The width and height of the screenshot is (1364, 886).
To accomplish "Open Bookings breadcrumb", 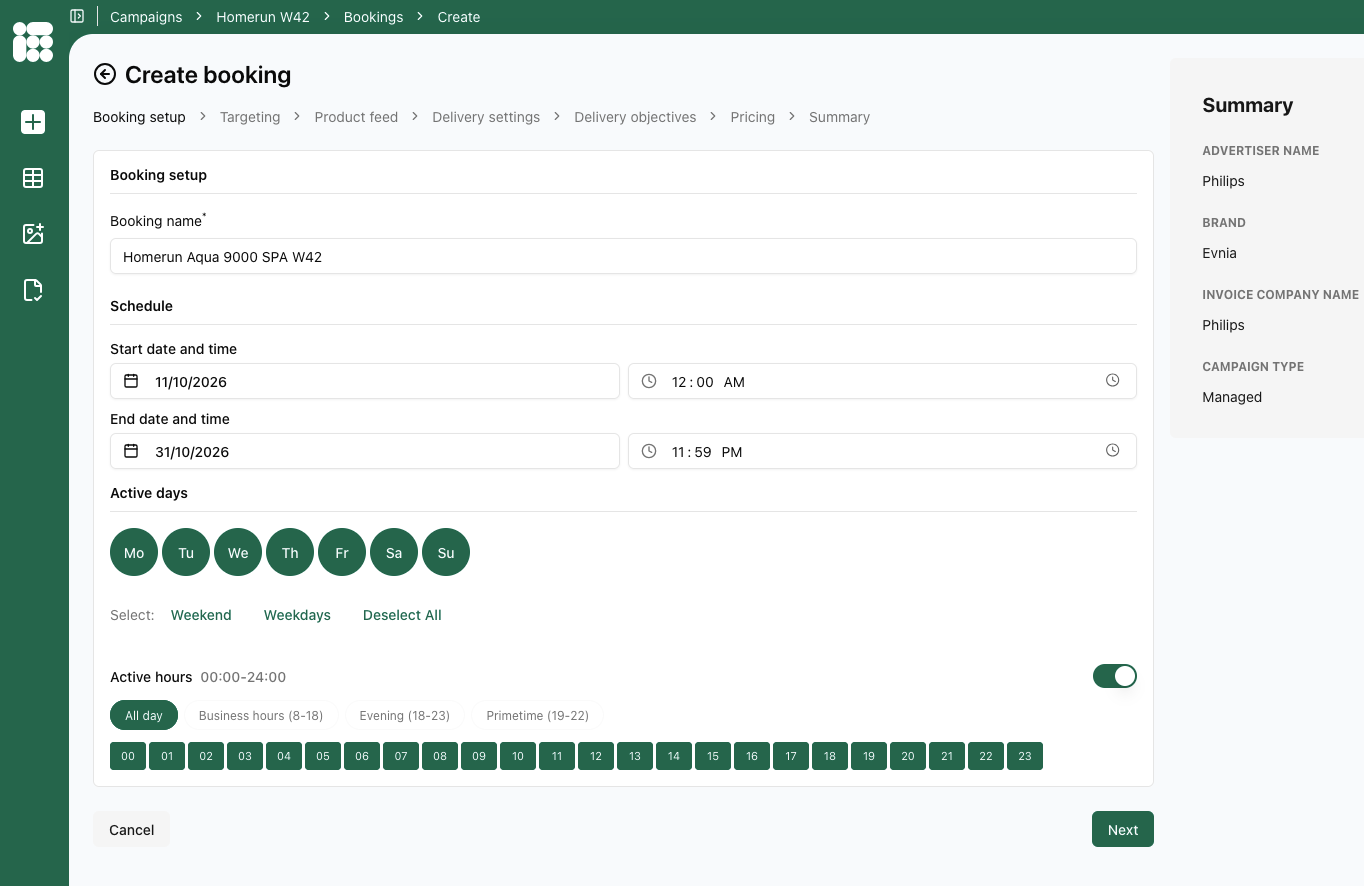I will pyautogui.click(x=373, y=17).
